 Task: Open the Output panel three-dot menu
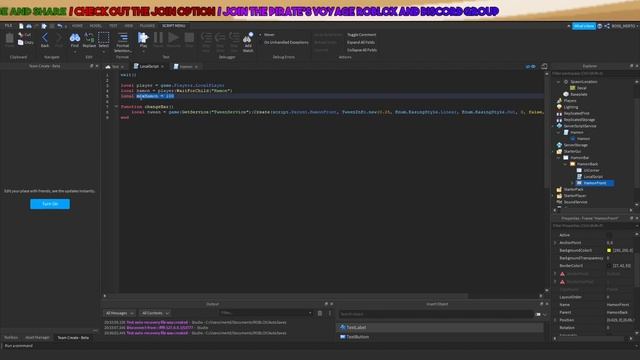tap(330, 313)
